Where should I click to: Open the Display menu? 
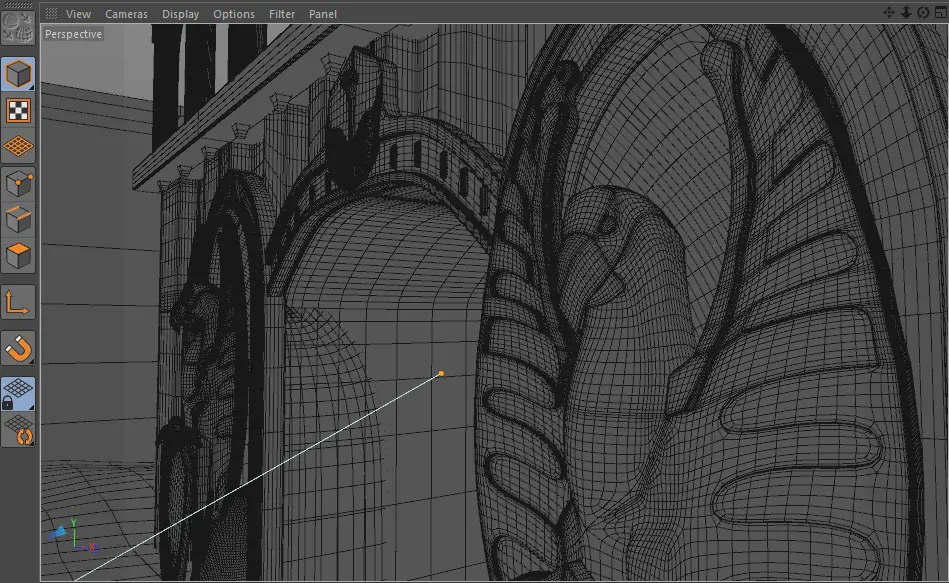[180, 13]
